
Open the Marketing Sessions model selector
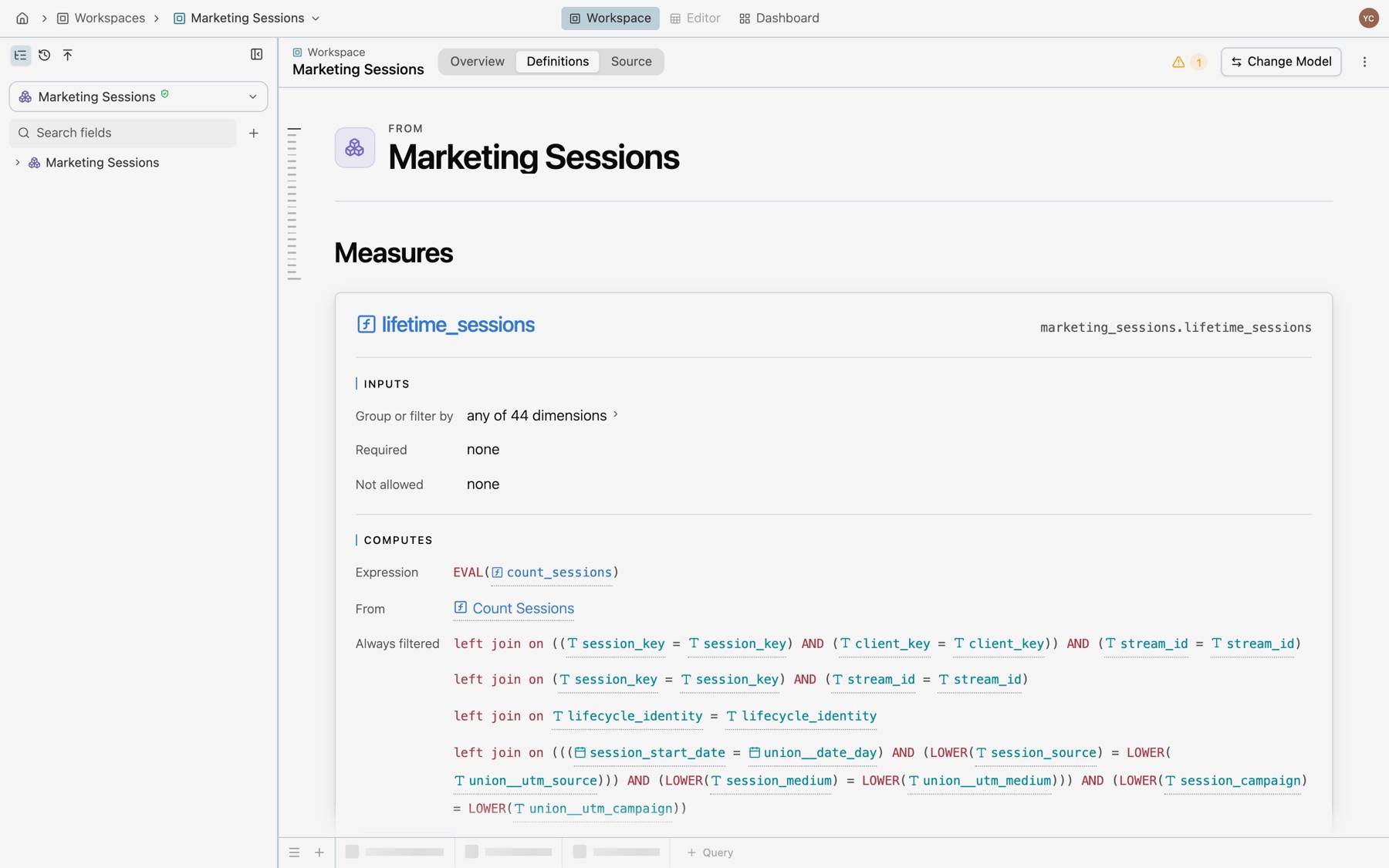[x=138, y=96]
